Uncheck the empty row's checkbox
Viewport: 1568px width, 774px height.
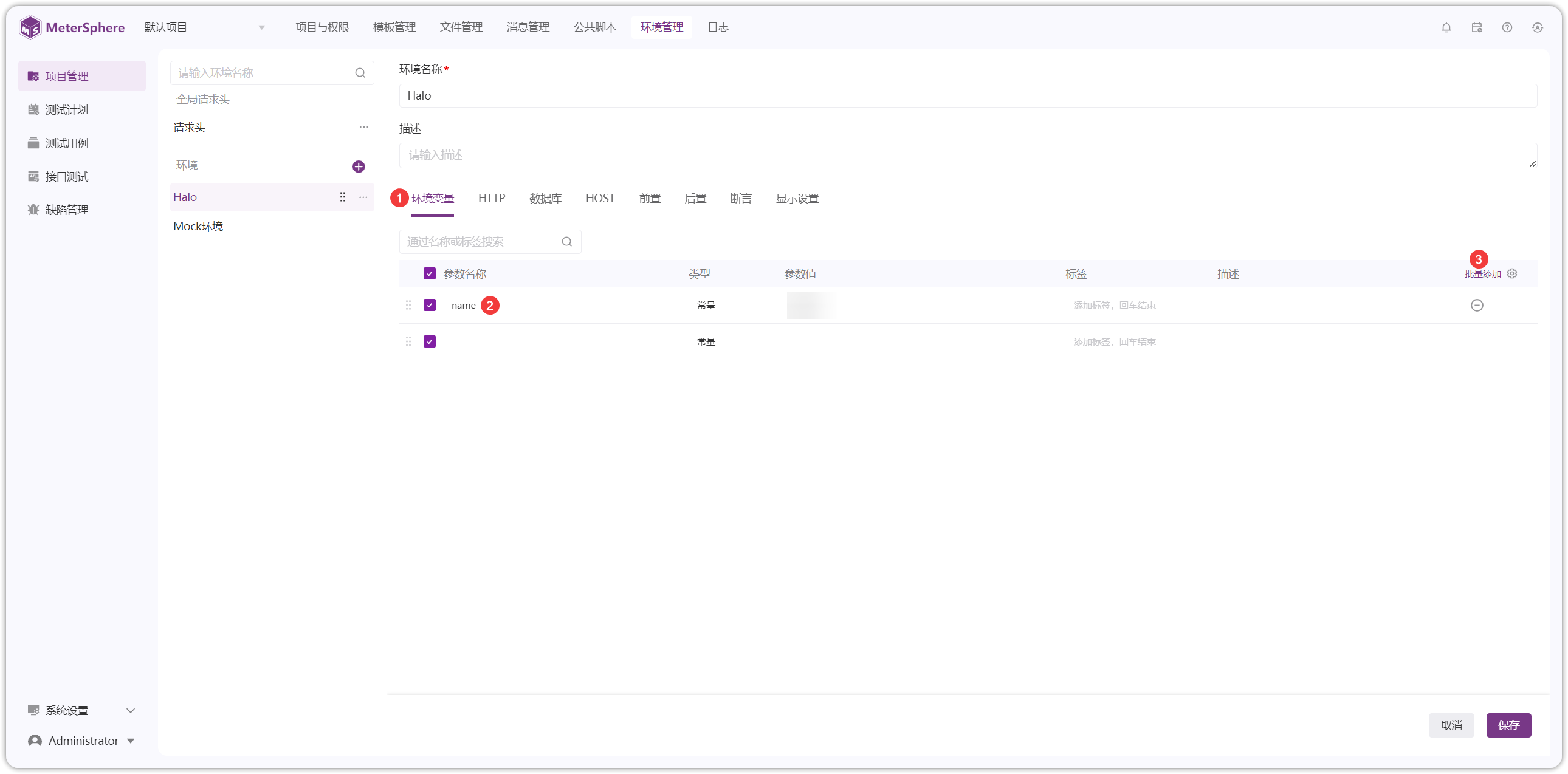pyautogui.click(x=430, y=342)
